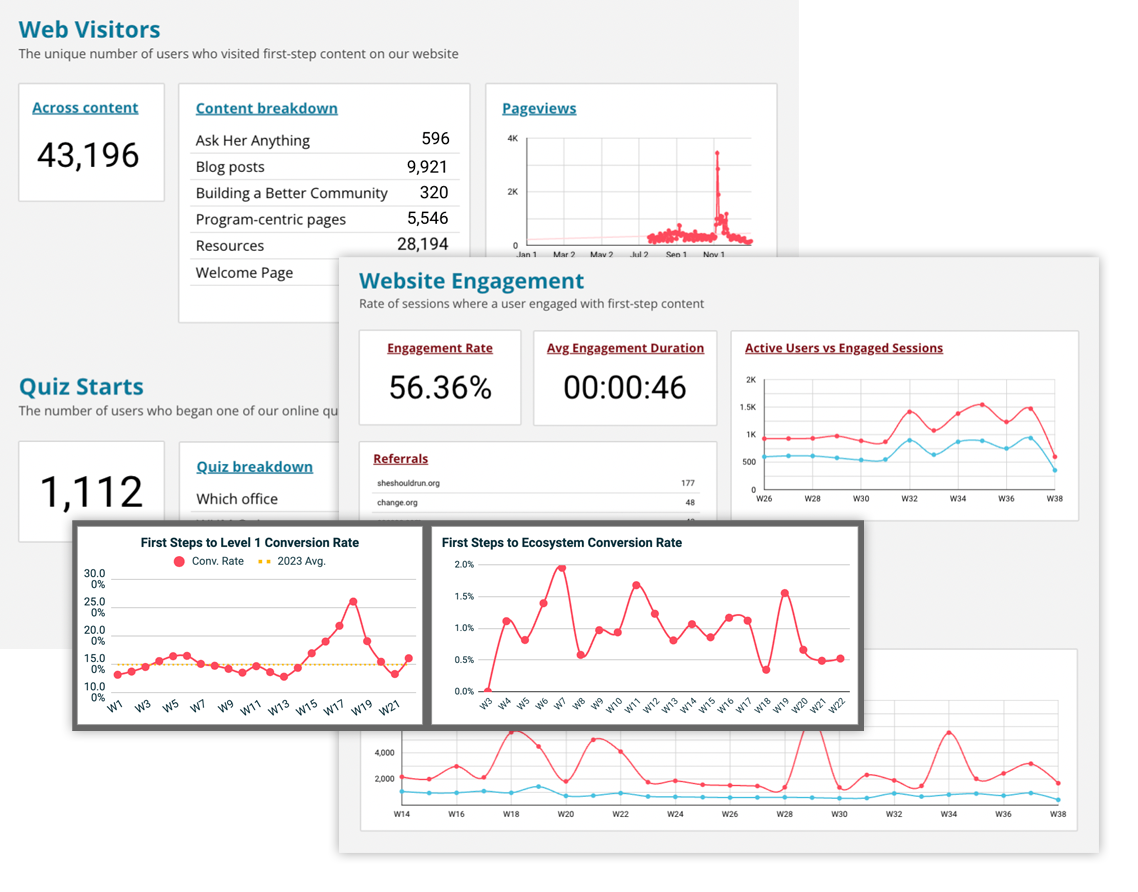Click the W19 peak point on Ecosystem chart
The width and height of the screenshot is (1138, 892).
pyautogui.click(x=785, y=593)
